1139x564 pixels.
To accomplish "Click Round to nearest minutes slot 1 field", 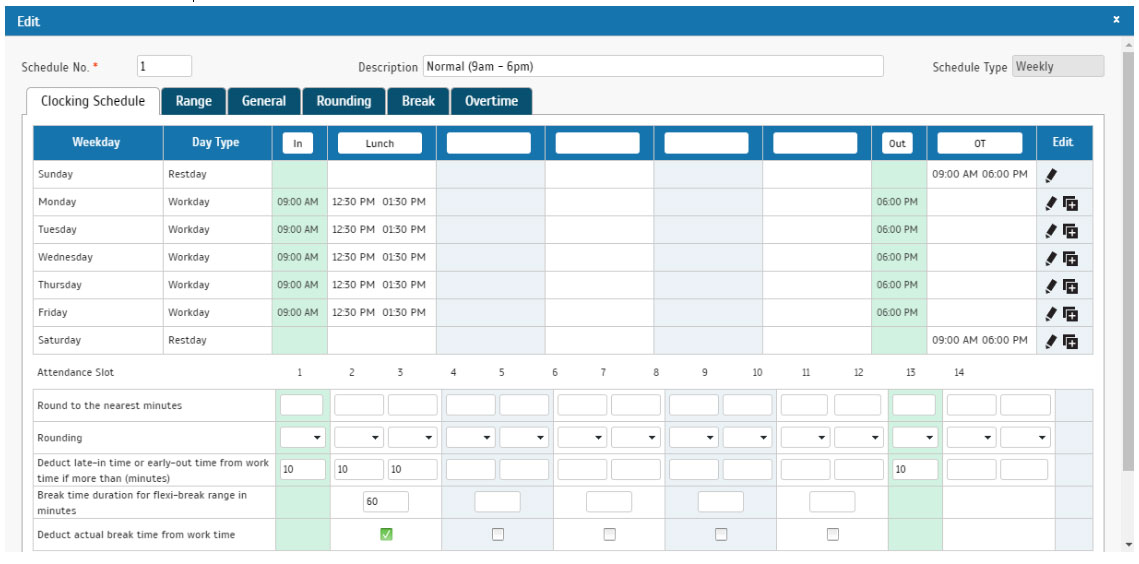I will (x=301, y=405).
